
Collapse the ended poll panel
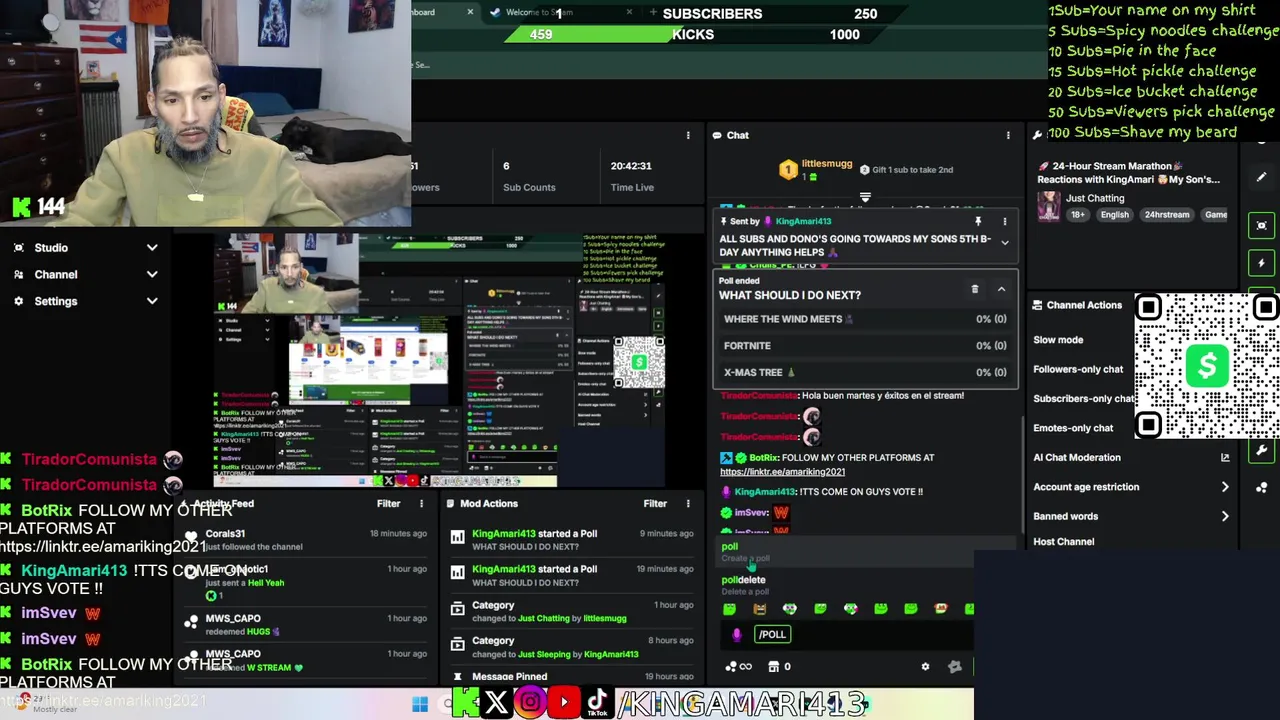(1001, 289)
